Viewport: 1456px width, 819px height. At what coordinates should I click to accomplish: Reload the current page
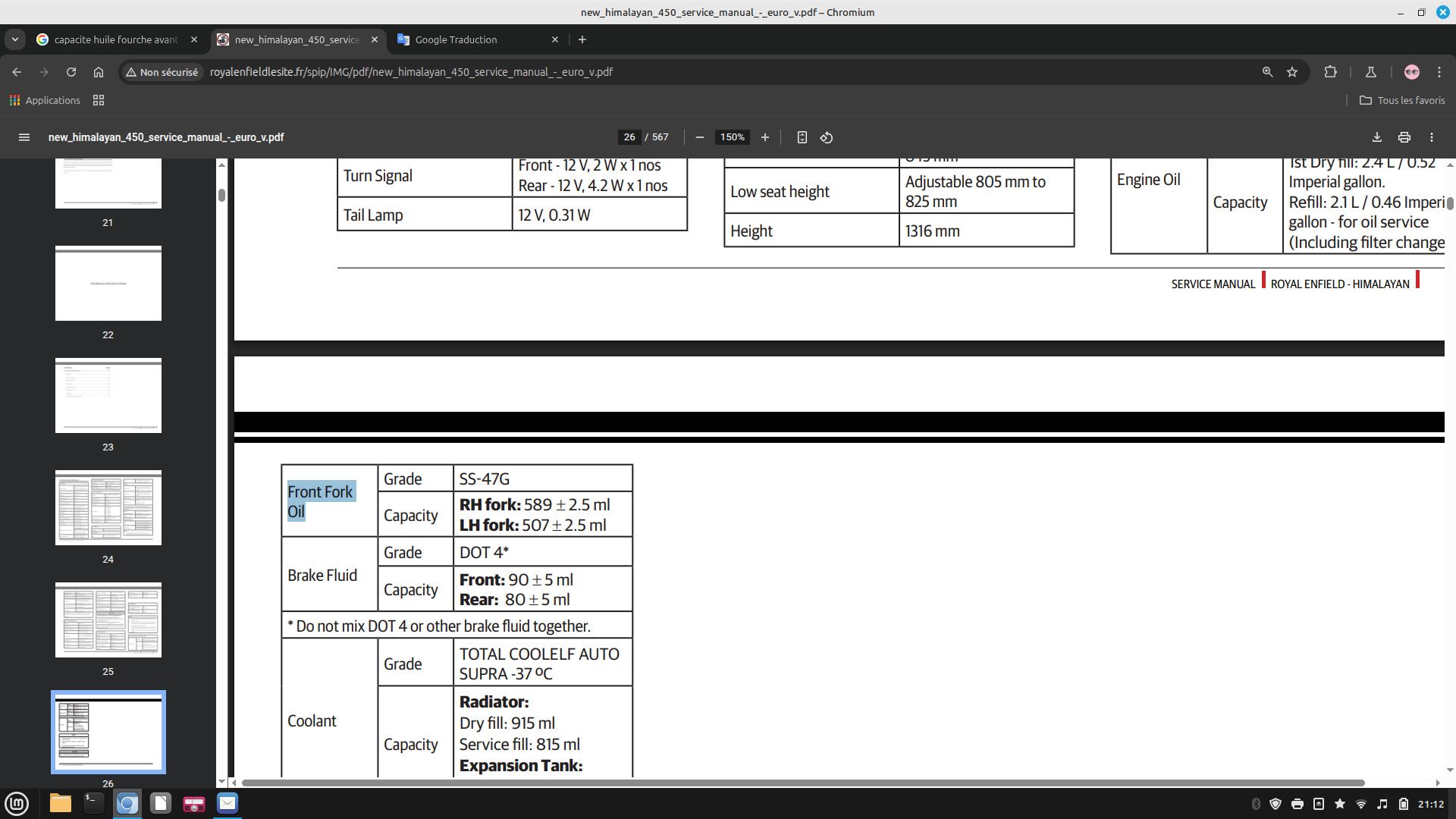71,72
